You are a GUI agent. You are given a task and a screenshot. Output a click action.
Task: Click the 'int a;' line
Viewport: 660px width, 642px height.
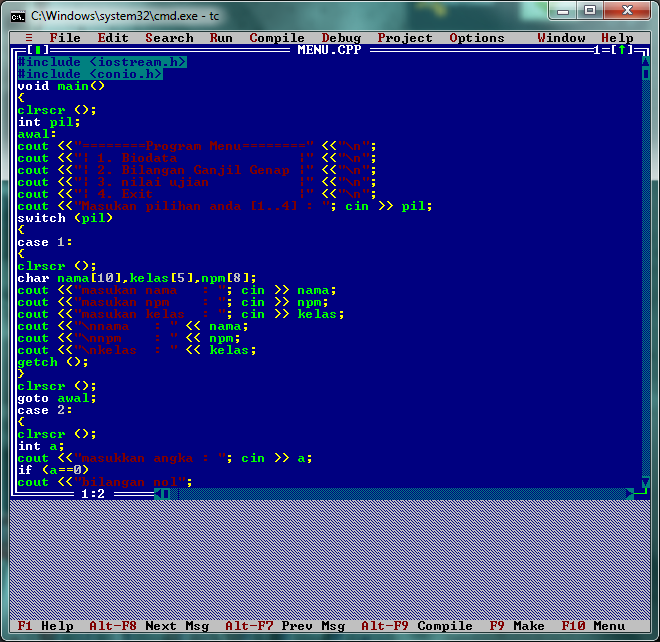(41, 446)
